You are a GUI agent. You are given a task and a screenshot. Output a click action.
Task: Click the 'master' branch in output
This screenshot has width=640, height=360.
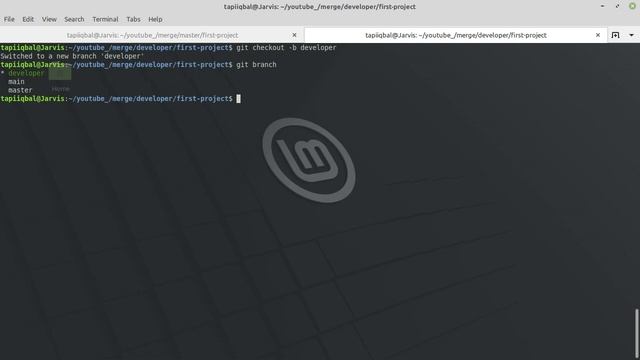(x=20, y=90)
